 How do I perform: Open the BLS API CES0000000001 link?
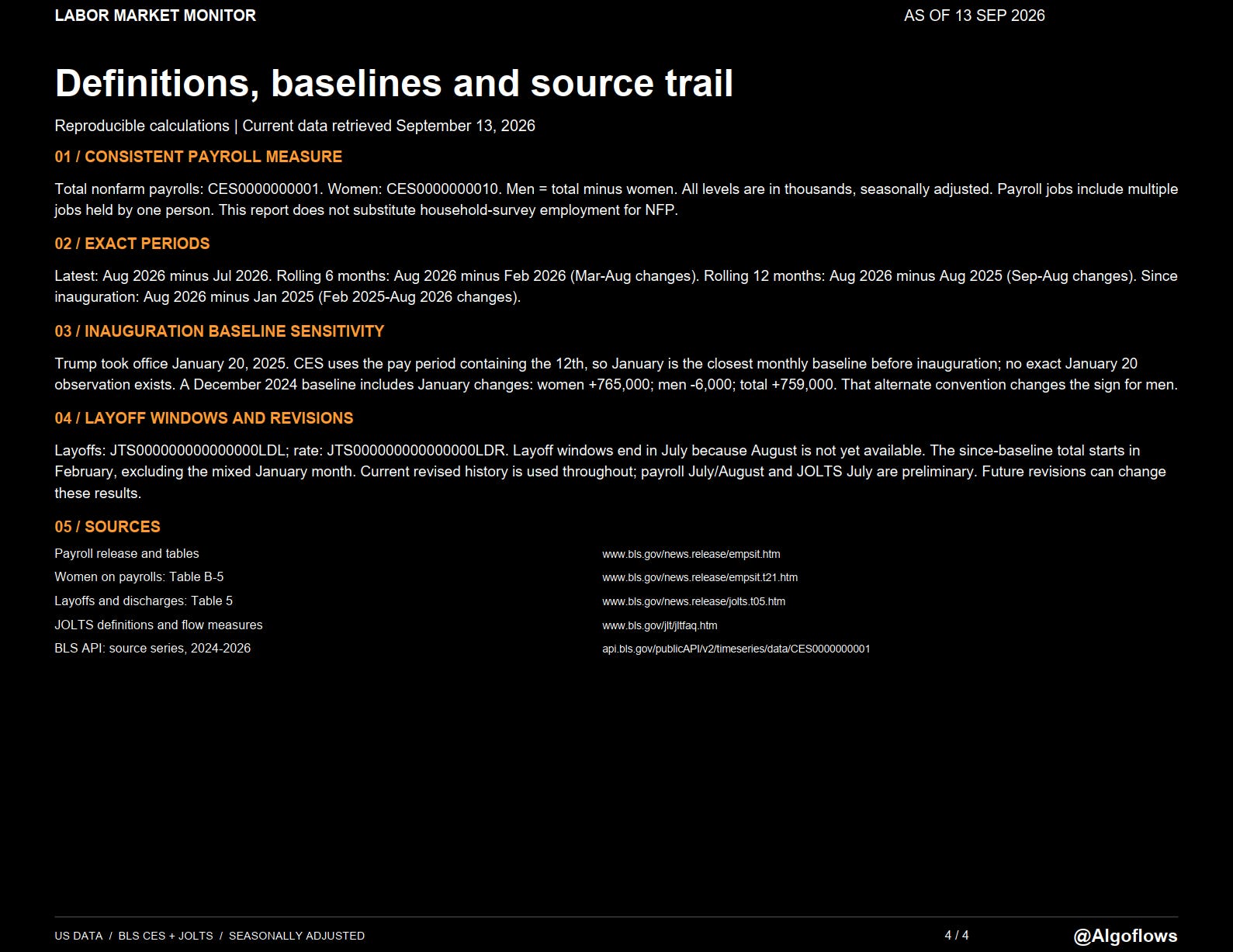coord(736,649)
